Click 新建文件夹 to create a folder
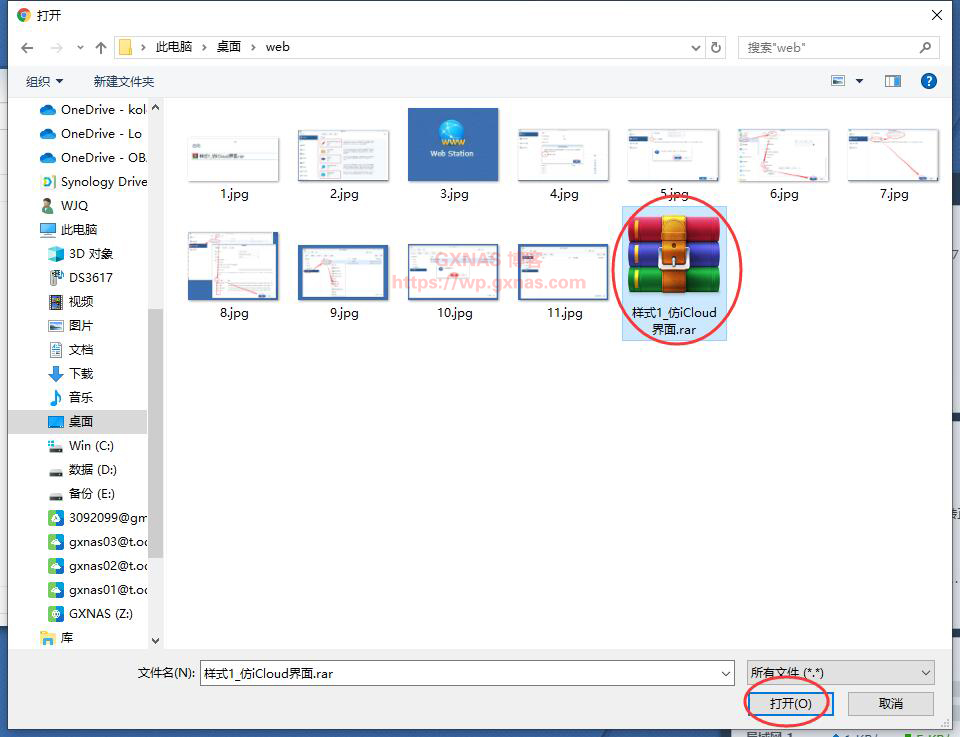This screenshot has height=737, width=960. 124,82
